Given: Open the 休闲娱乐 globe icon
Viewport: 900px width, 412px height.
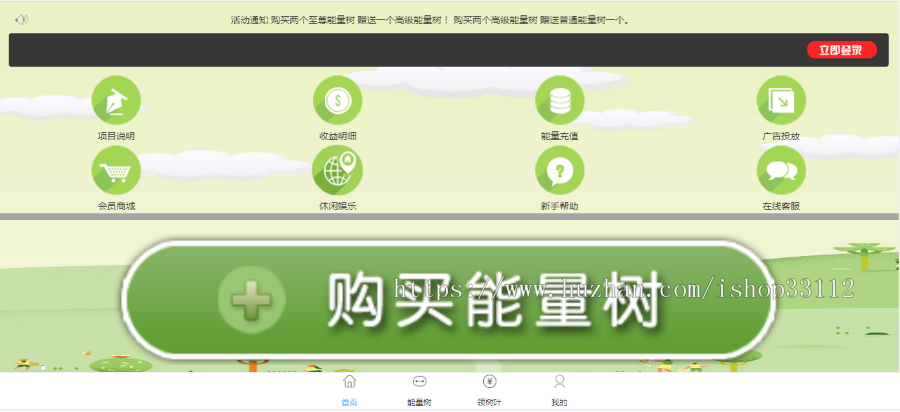Looking at the screenshot, I should click(338, 170).
